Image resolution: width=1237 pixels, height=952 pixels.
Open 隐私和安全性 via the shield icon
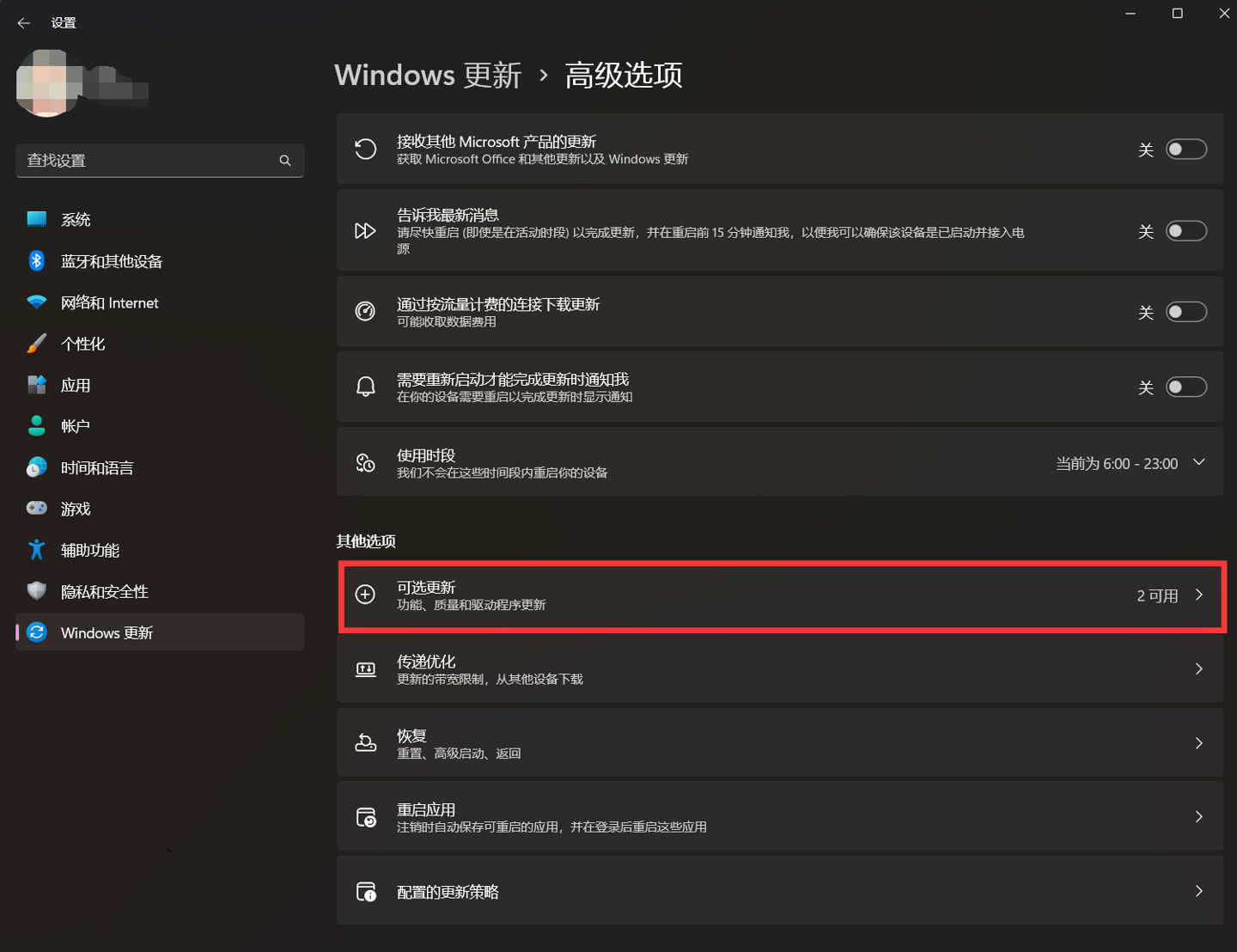coord(37,591)
